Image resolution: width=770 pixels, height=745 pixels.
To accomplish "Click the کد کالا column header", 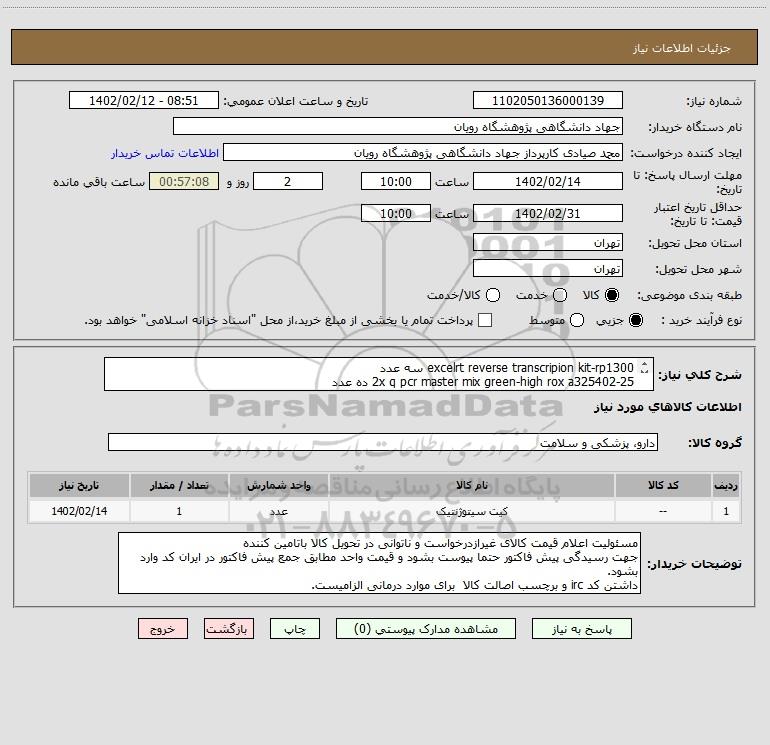I will tap(663, 485).
